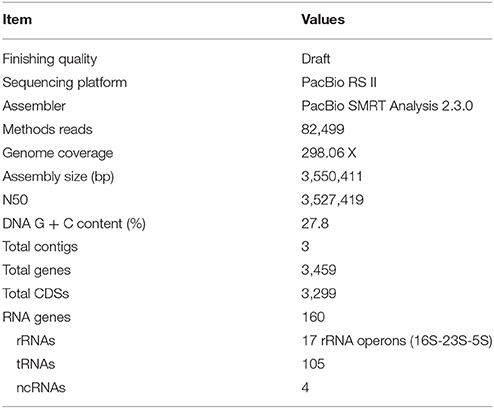Click the Sequencing platform label
The image size is (494, 409).
coord(65,83)
